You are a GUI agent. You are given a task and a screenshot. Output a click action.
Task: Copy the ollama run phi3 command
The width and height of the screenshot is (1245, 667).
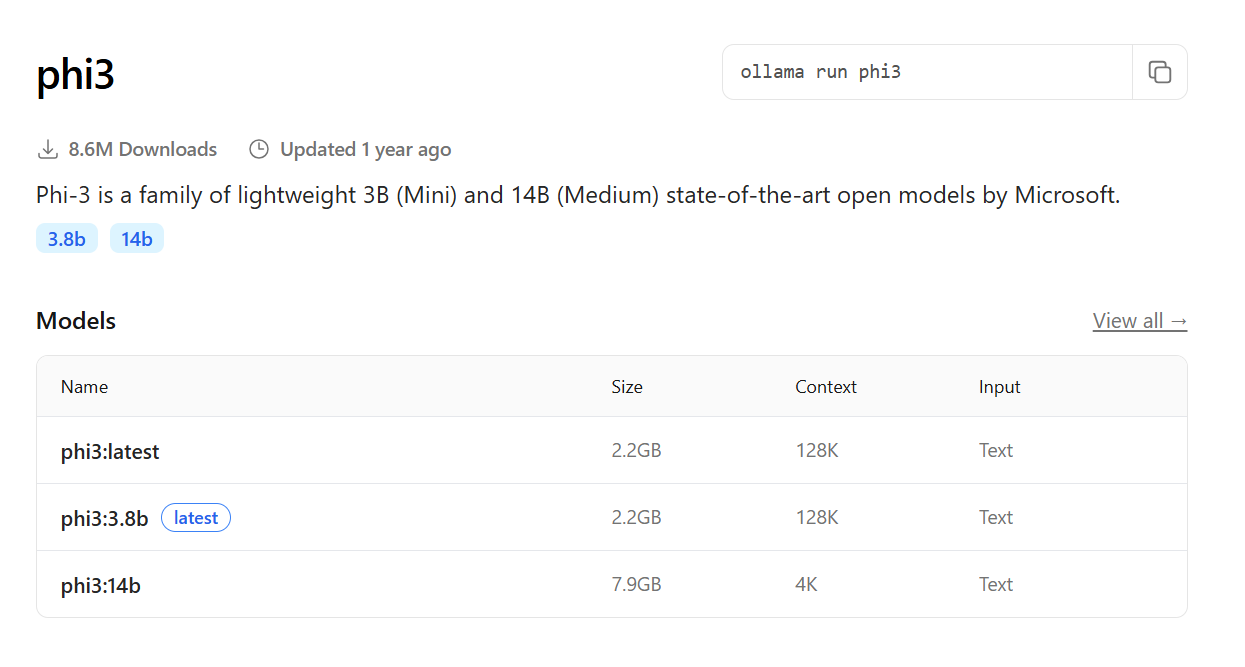coord(1160,72)
